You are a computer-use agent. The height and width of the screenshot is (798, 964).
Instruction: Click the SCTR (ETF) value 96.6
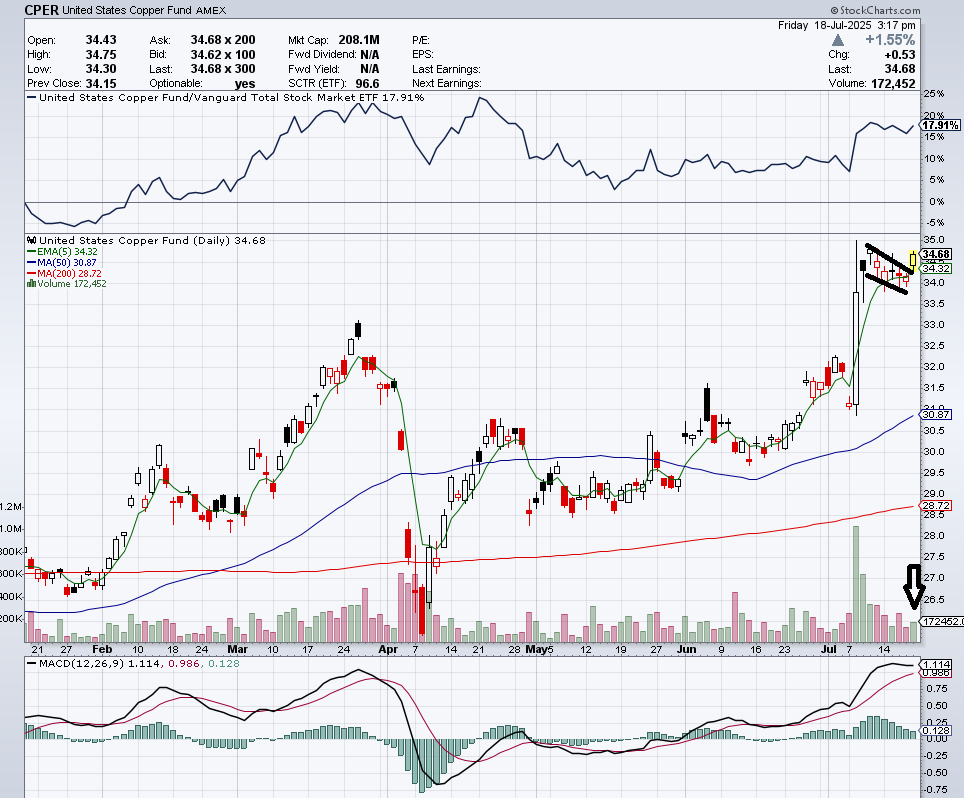[x=367, y=83]
